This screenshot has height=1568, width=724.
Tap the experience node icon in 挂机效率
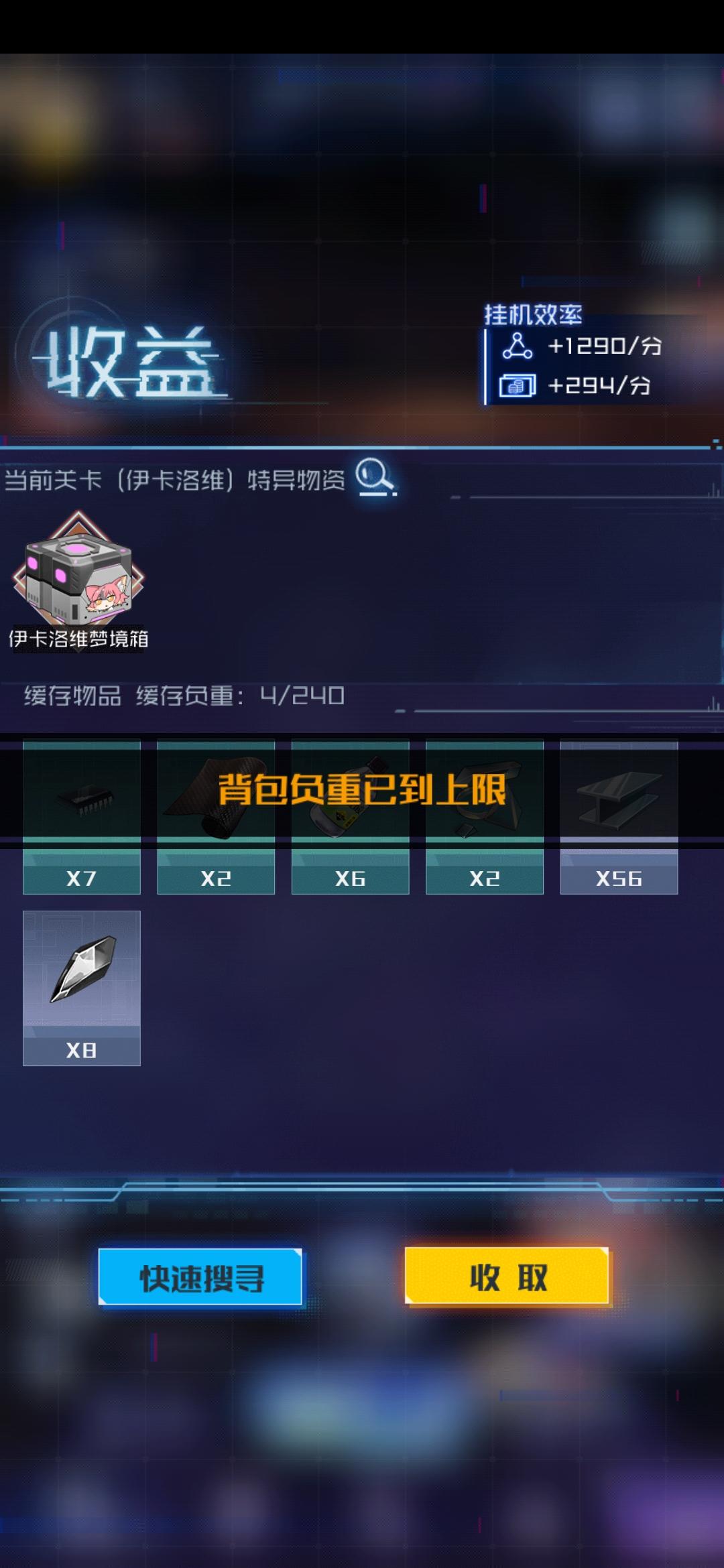click(518, 346)
